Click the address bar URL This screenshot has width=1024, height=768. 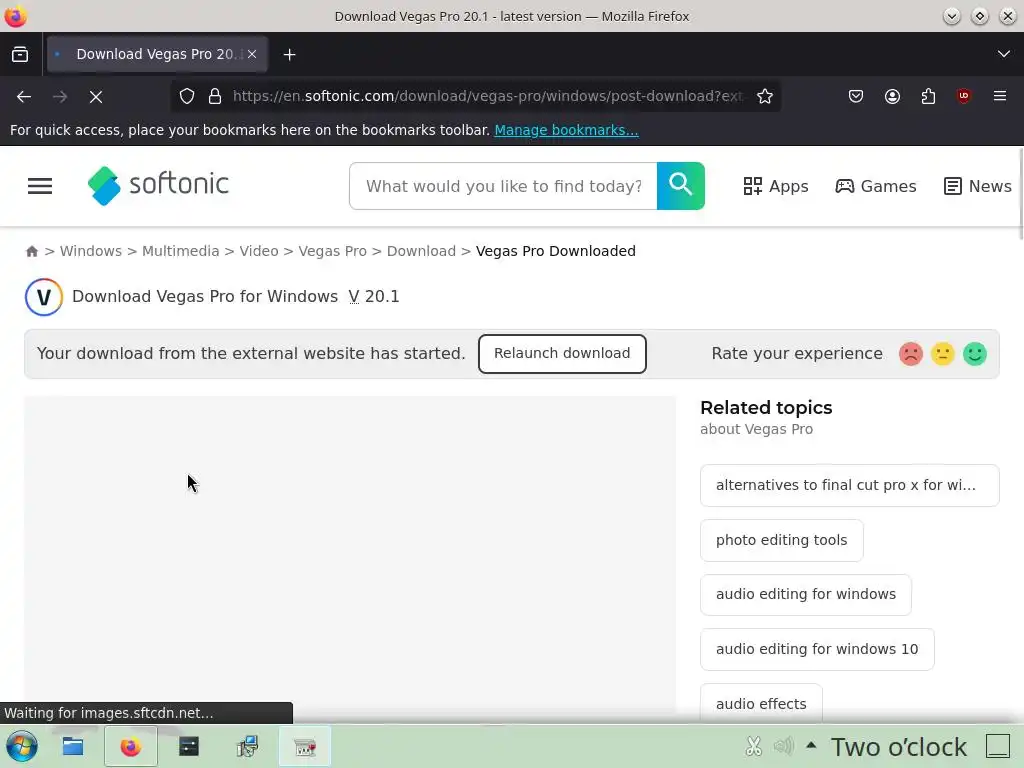[x=488, y=97]
